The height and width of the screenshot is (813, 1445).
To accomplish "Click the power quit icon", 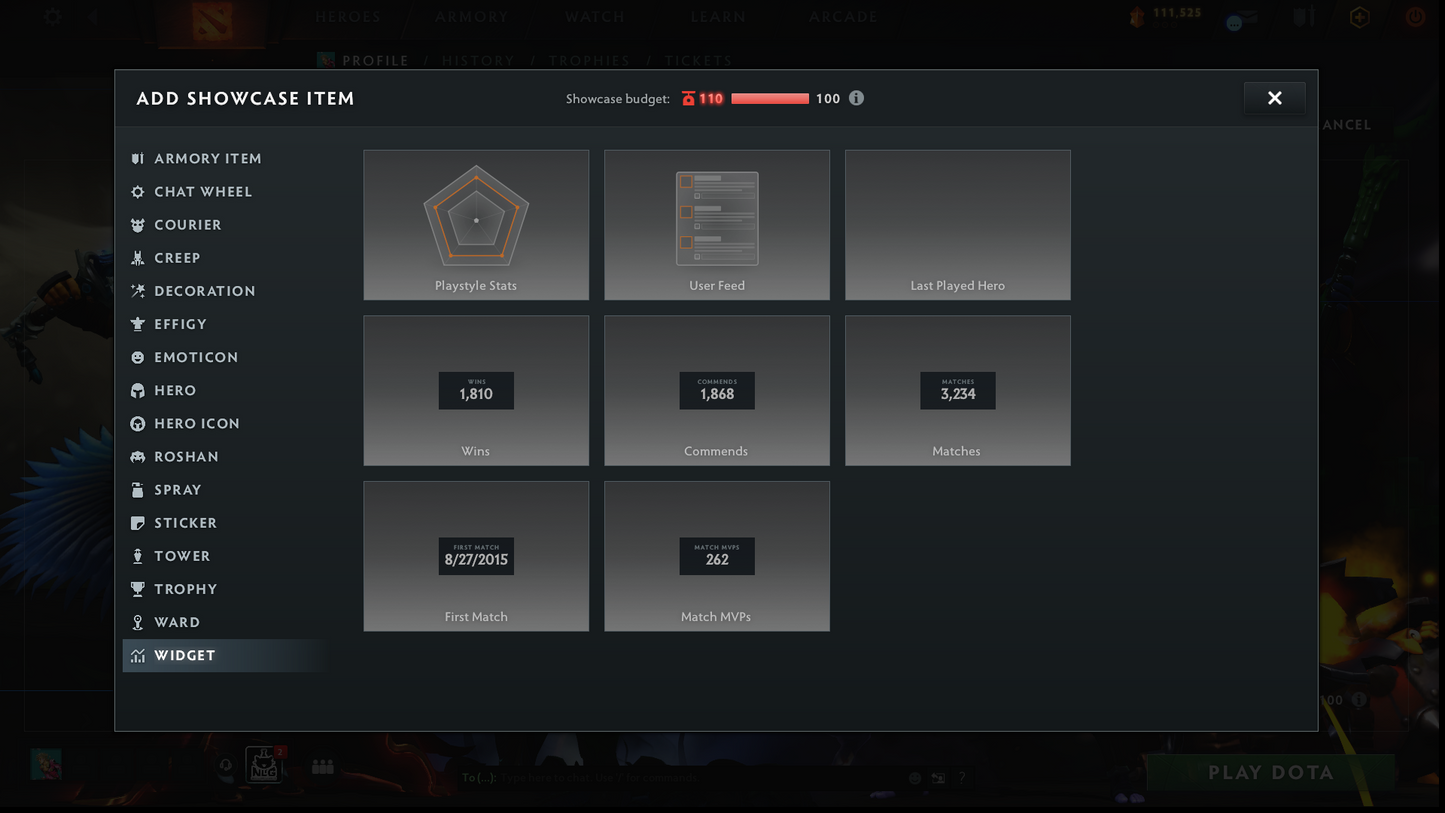I will (x=1415, y=17).
